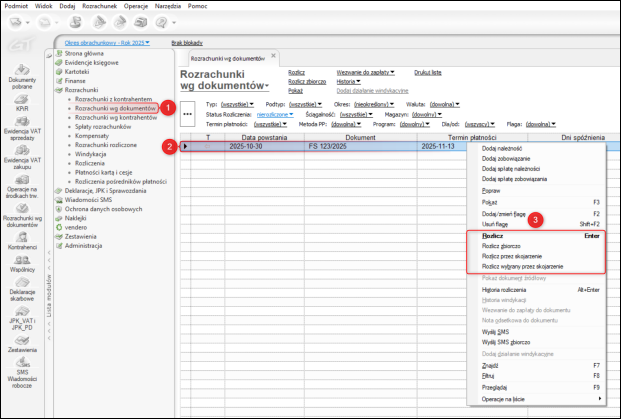Open Dokumenty pobrane in the left sidebar

[x=22, y=76]
